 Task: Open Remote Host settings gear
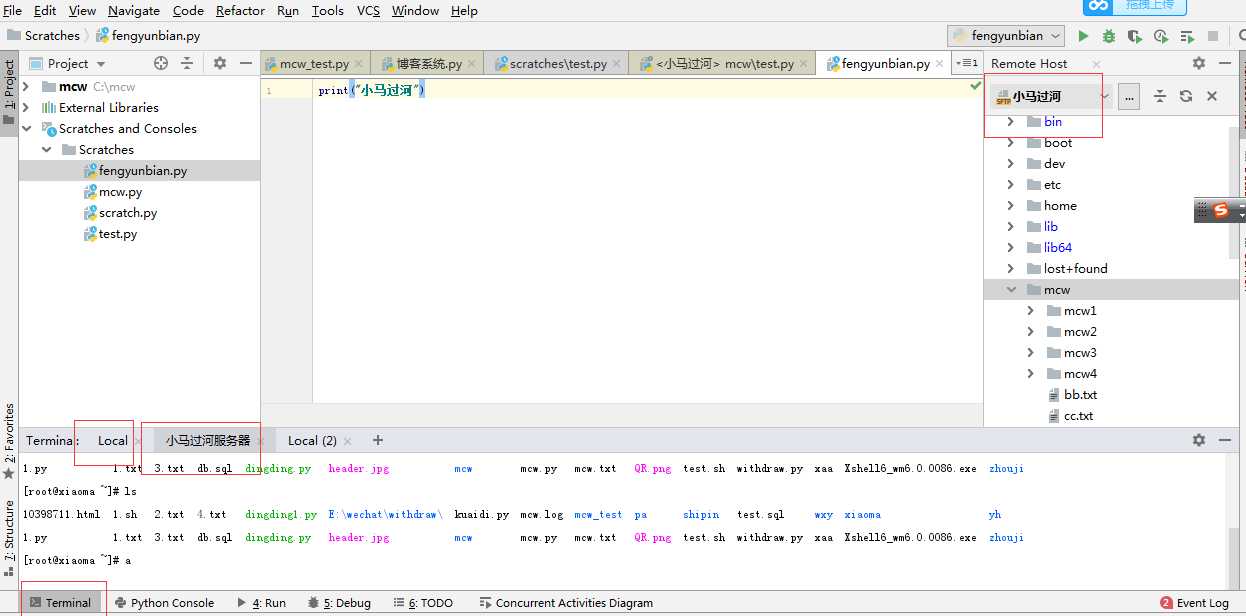pyautogui.click(x=1199, y=63)
